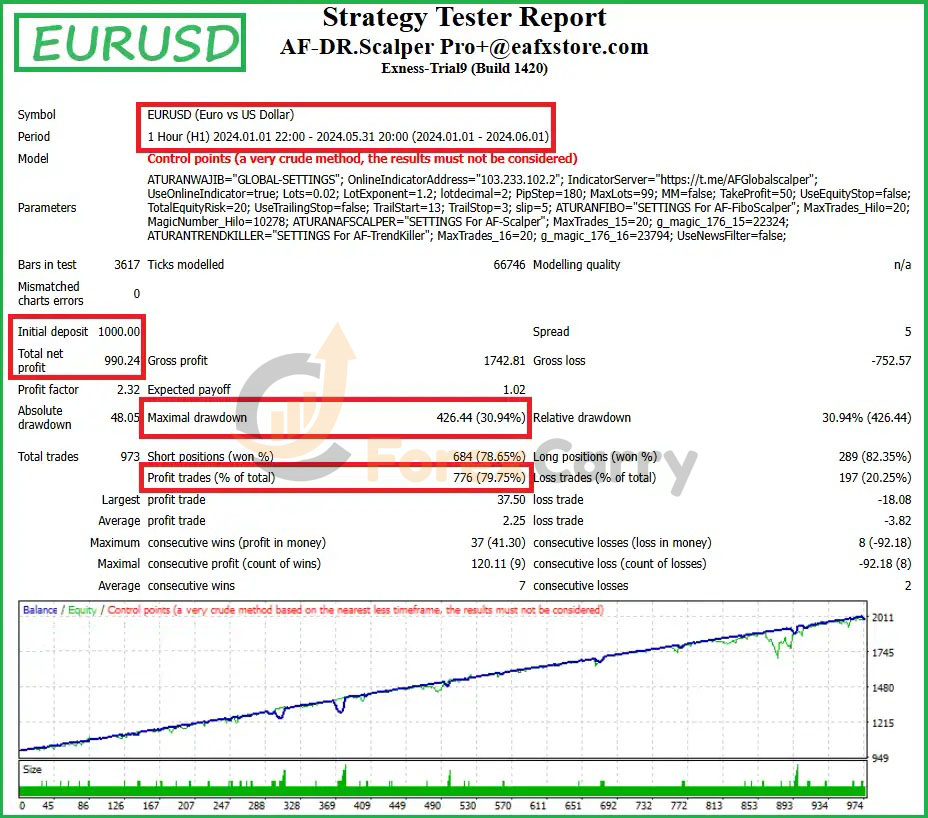Click the Size label in the volume panel
Image resolution: width=928 pixels, height=818 pixels.
tap(33, 770)
